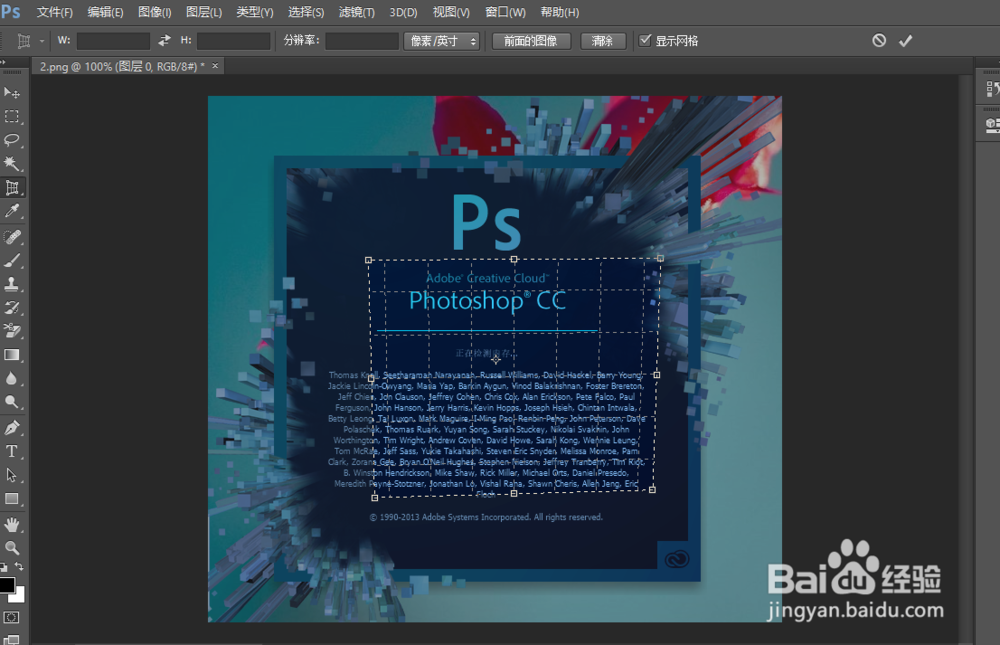Select the History Brush tool
This screenshot has width=1000, height=645.
(x=11, y=308)
